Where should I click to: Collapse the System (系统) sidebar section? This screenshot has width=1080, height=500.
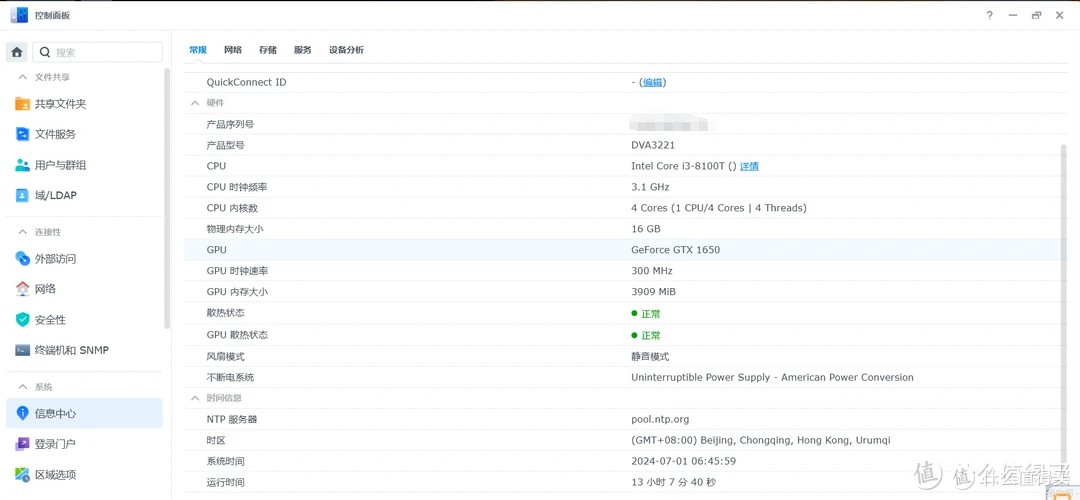click(x=23, y=387)
